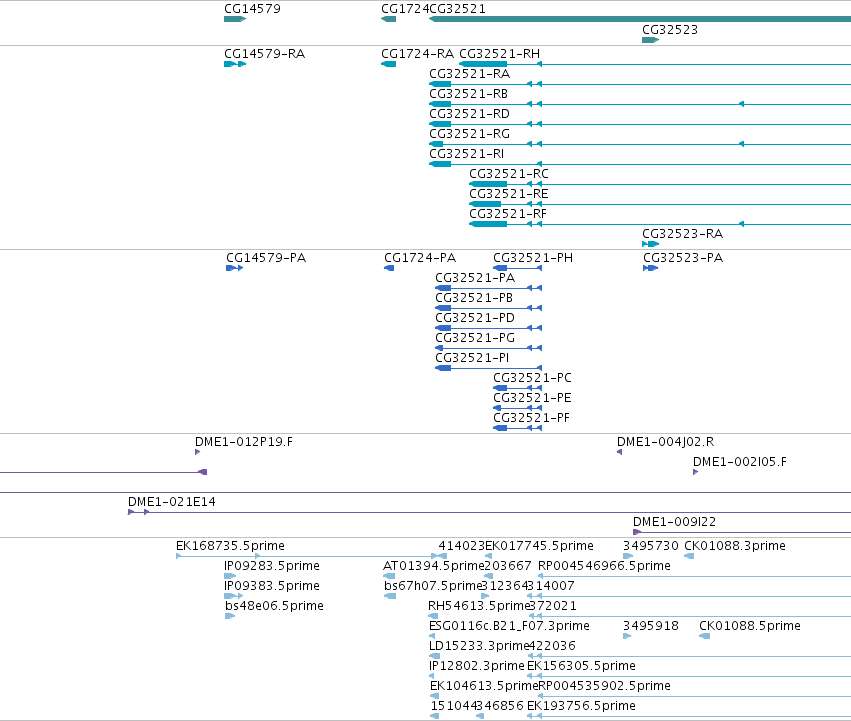This screenshot has height=721, width=851.
Task: Open EST IP09283.5prime
Action: 272,566
